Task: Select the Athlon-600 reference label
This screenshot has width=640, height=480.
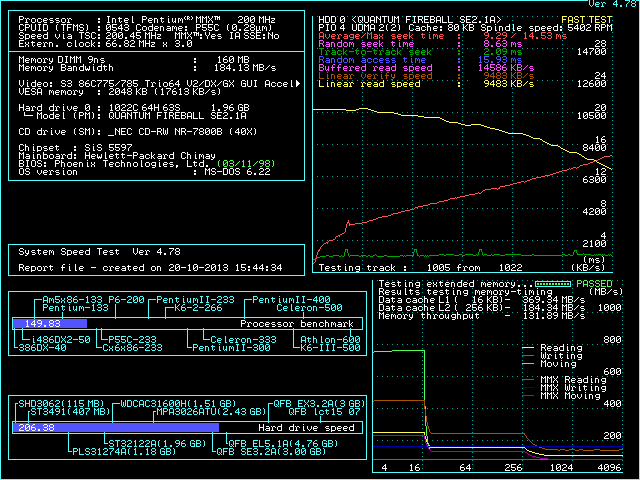Action: click(x=331, y=340)
